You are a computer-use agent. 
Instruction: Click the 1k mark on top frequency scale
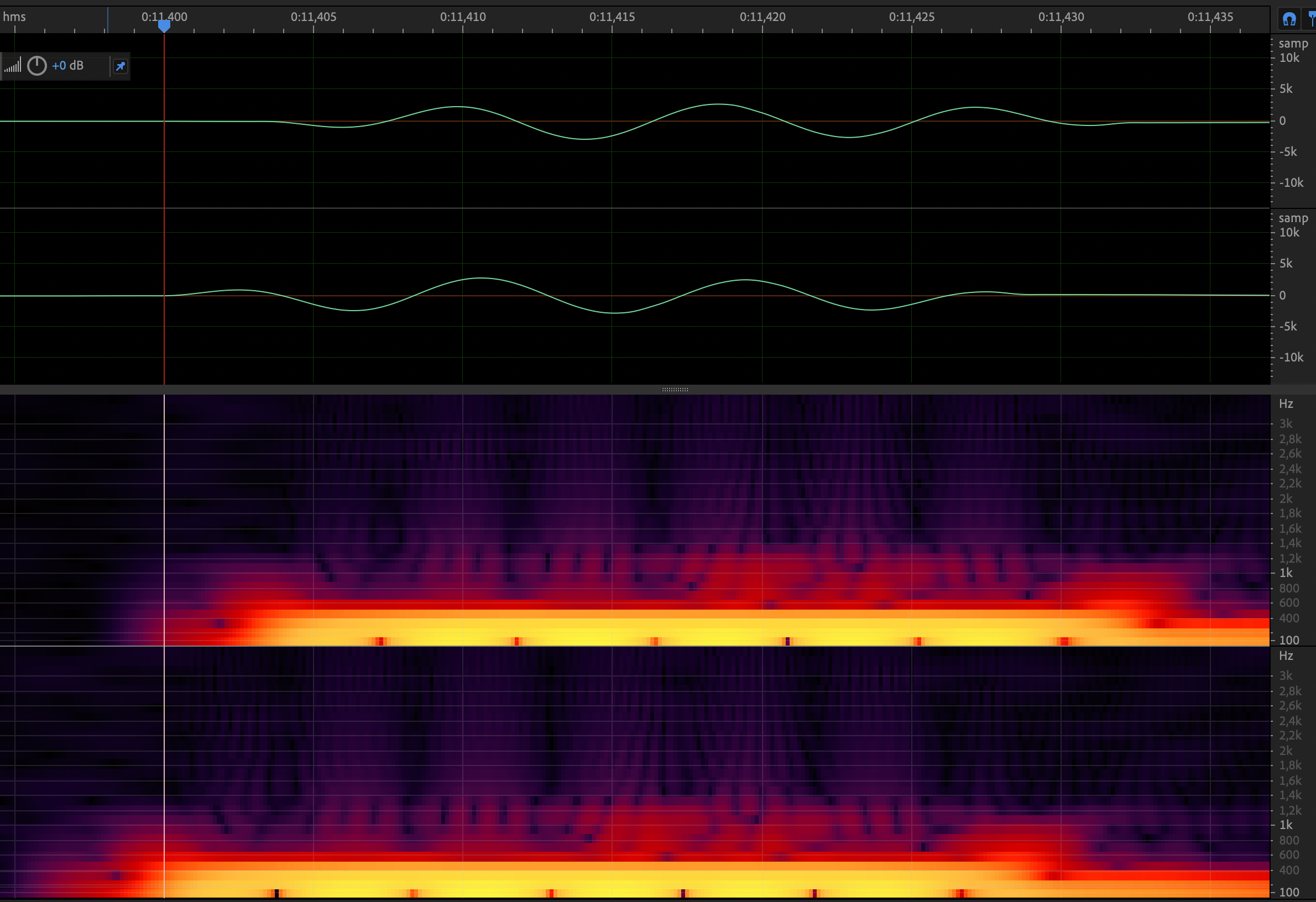tap(1286, 573)
